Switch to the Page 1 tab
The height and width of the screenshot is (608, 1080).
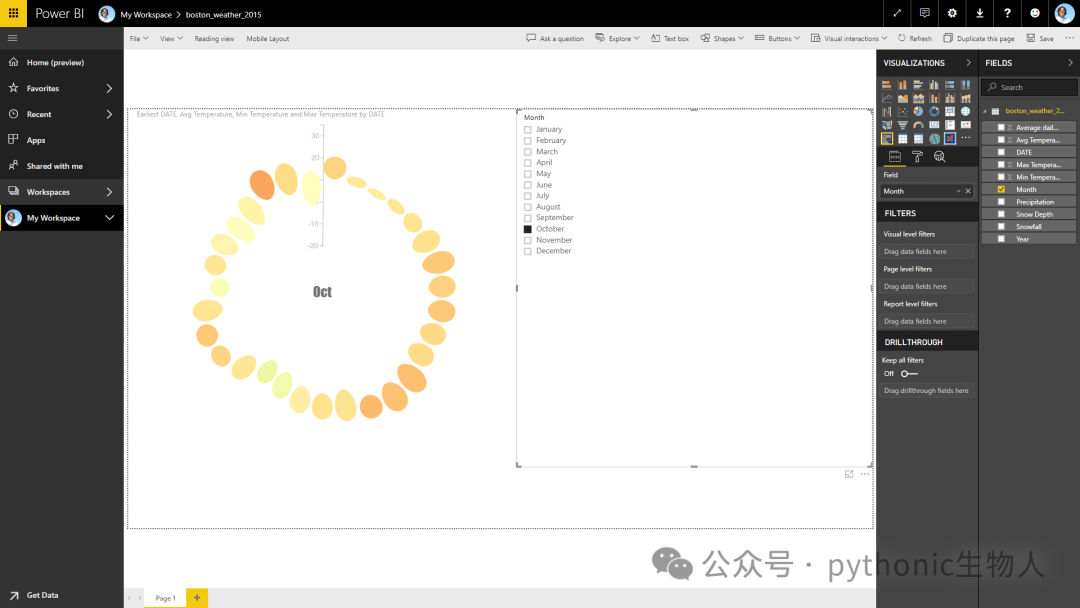click(165, 598)
